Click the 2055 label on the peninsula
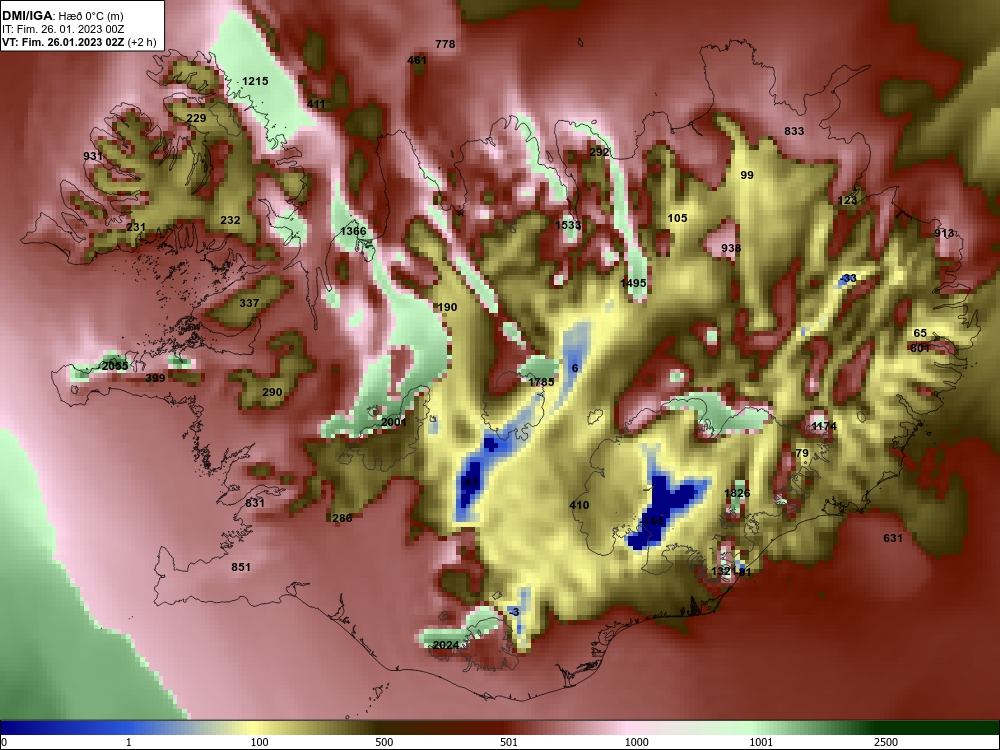The height and width of the screenshot is (750, 1000). point(115,366)
